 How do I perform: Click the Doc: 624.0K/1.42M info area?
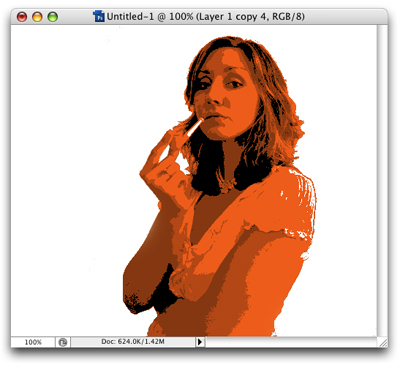point(133,342)
